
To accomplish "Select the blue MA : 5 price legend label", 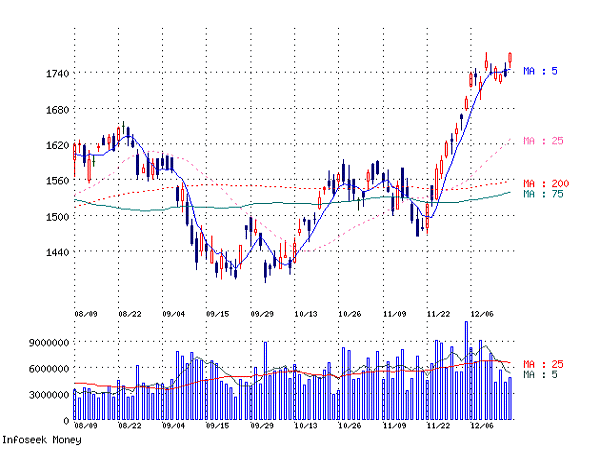I will pyautogui.click(x=540, y=71).
